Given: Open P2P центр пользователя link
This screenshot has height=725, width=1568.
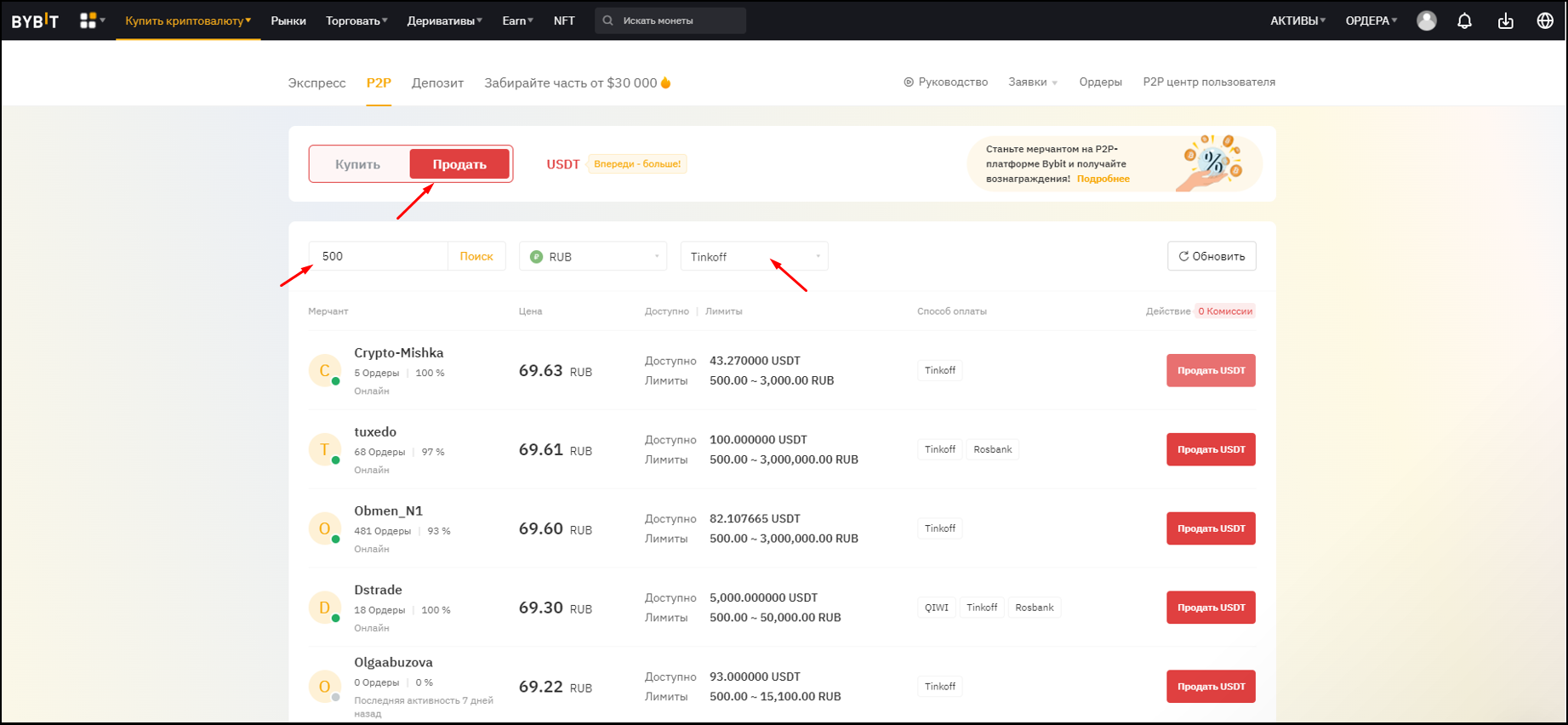Looking at the screenshot, I should [1209, 83].
